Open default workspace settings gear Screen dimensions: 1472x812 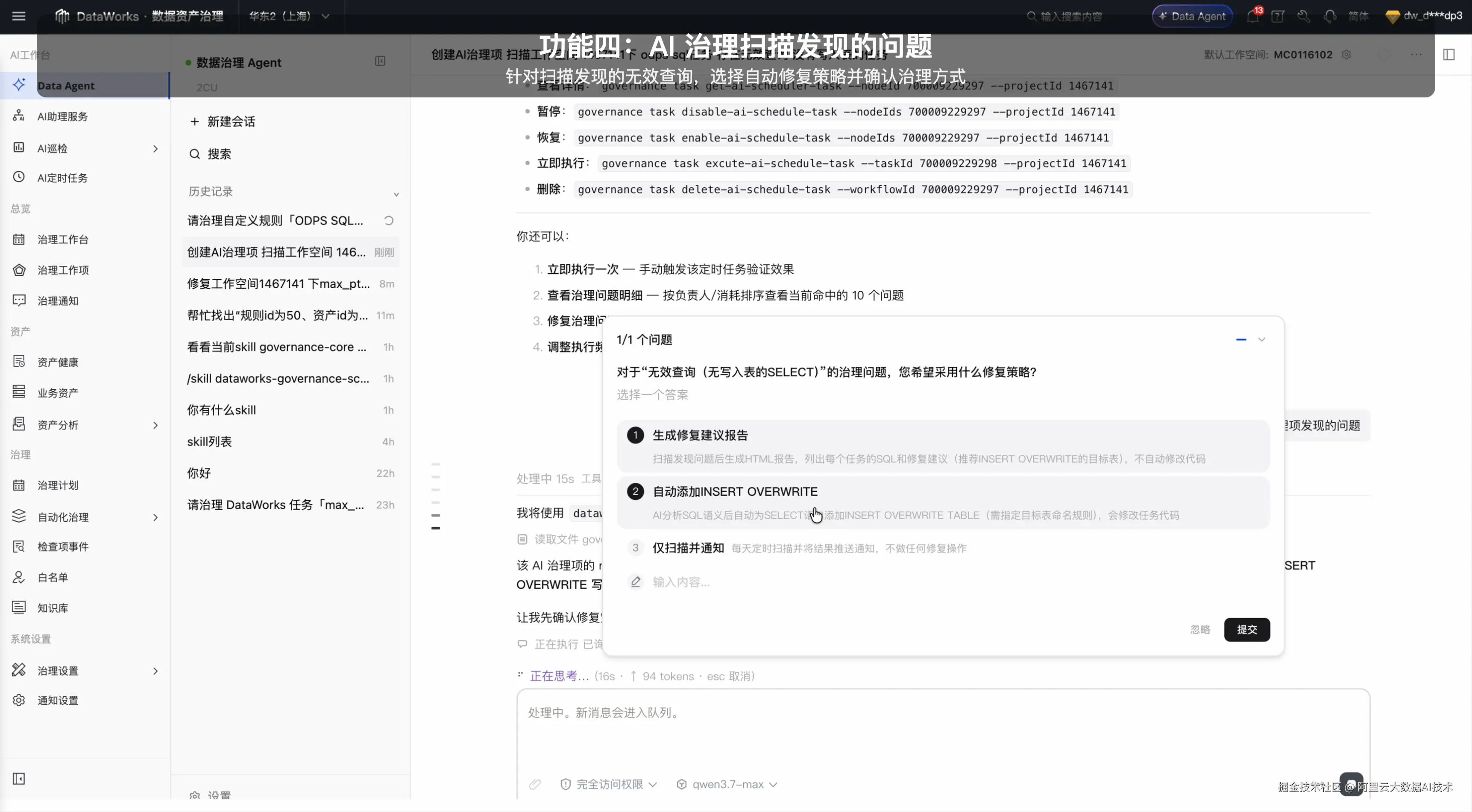click(x=1346, y=55)
